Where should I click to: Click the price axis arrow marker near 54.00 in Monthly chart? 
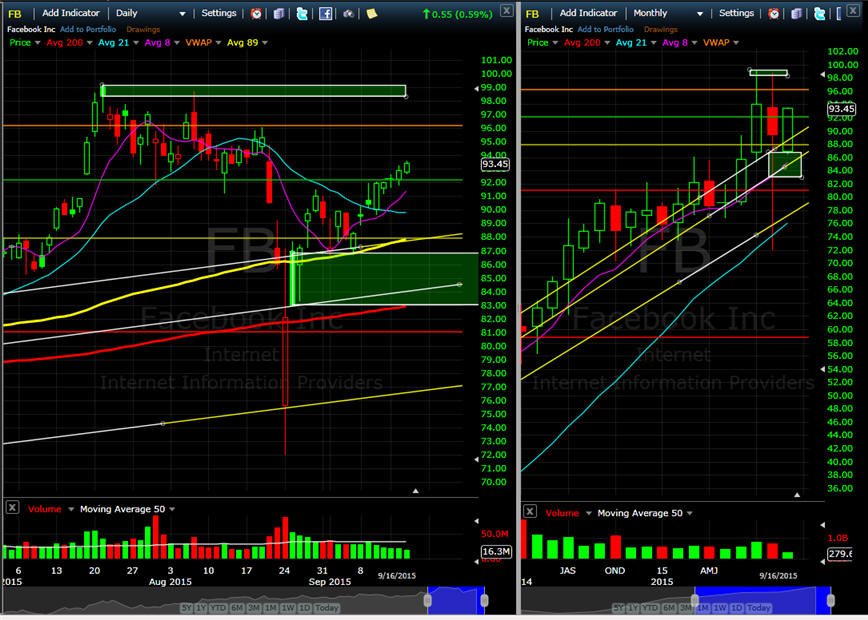click(x=822, y=369)
